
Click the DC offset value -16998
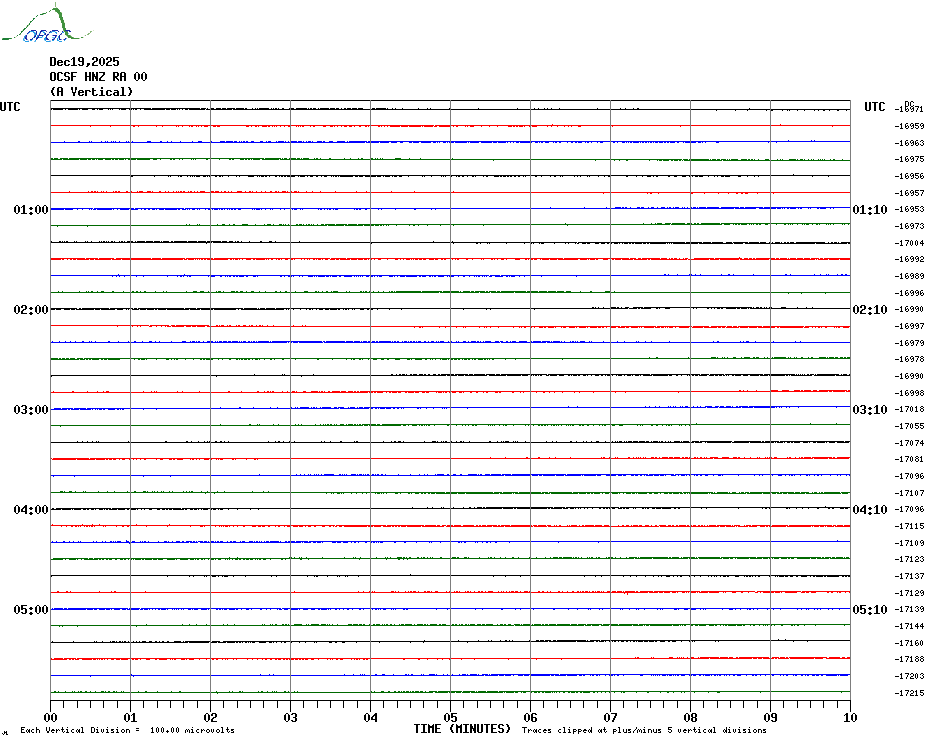(909, 393)
